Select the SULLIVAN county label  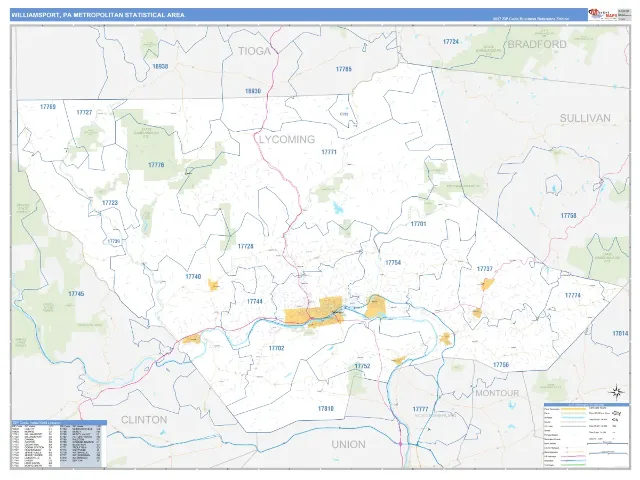(x=585, y=118)
